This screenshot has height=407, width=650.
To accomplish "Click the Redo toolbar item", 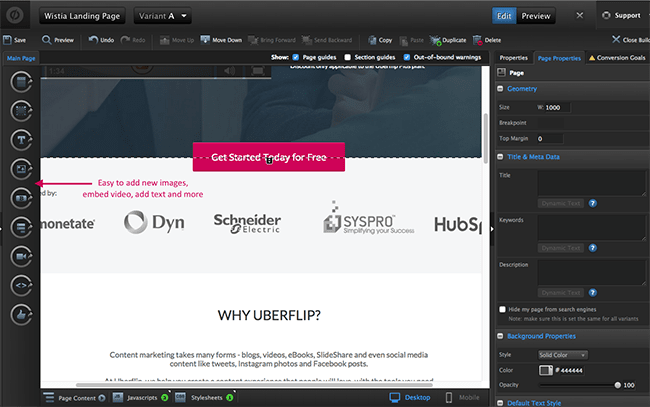I will coord(133,40).
